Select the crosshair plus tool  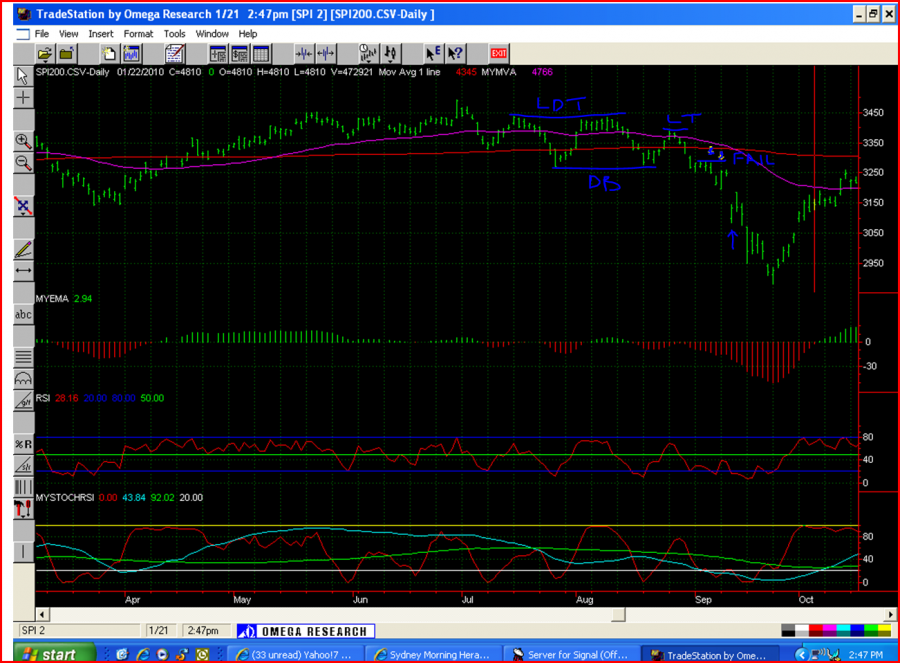[x=23, y=98]
